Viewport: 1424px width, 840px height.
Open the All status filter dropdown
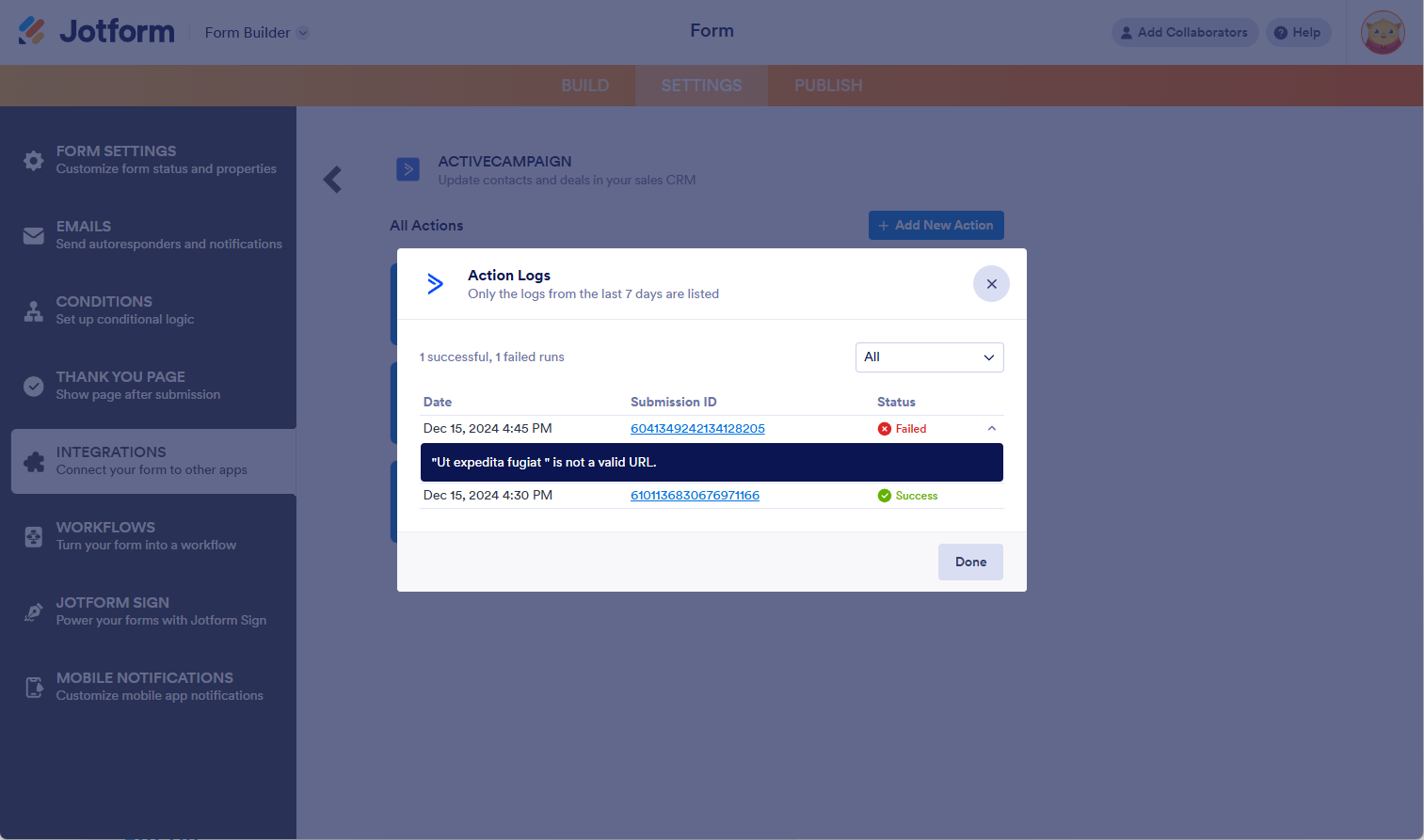tap(929, 357)
